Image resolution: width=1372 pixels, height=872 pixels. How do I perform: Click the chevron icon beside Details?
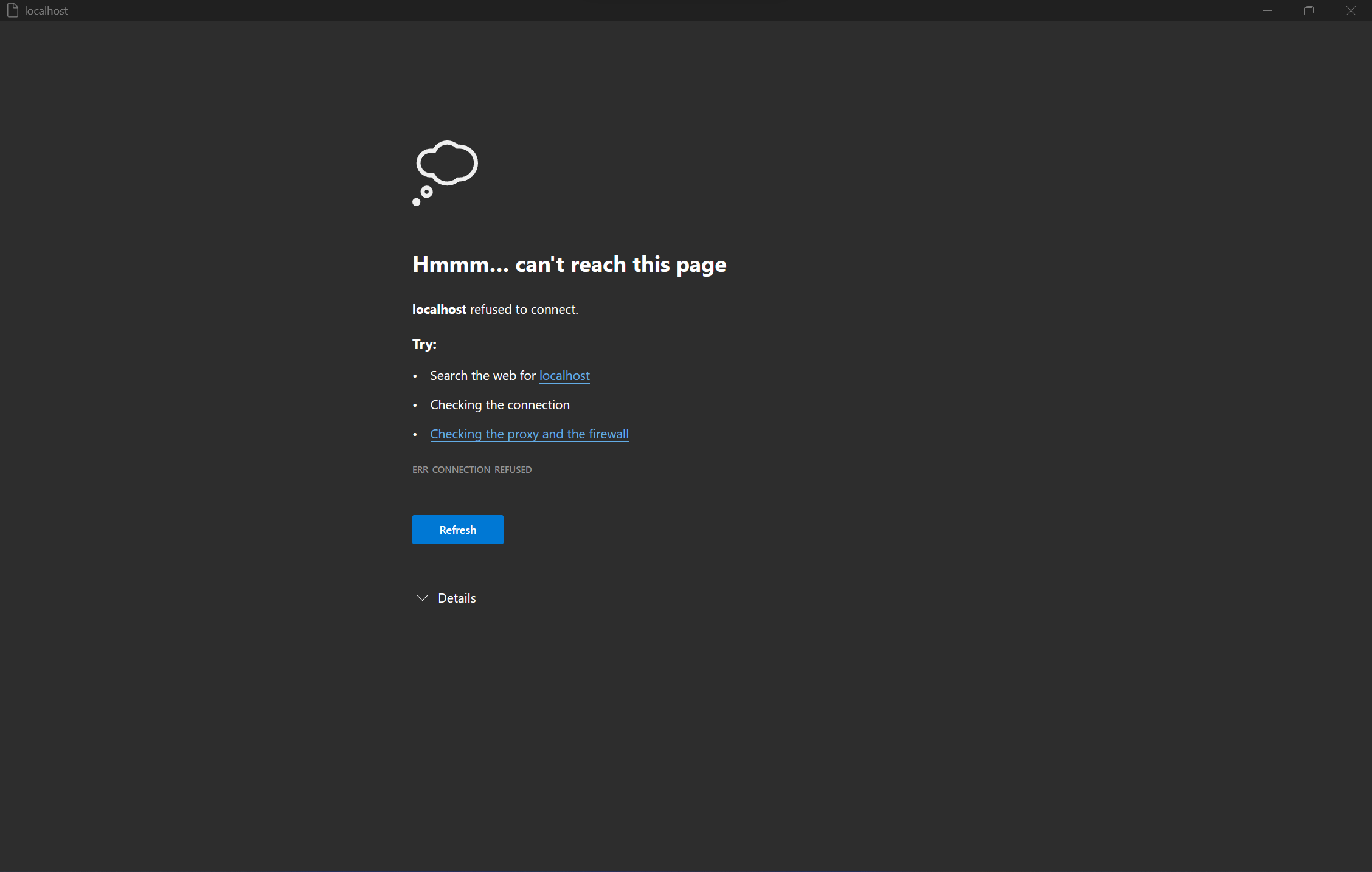point(422,598)
